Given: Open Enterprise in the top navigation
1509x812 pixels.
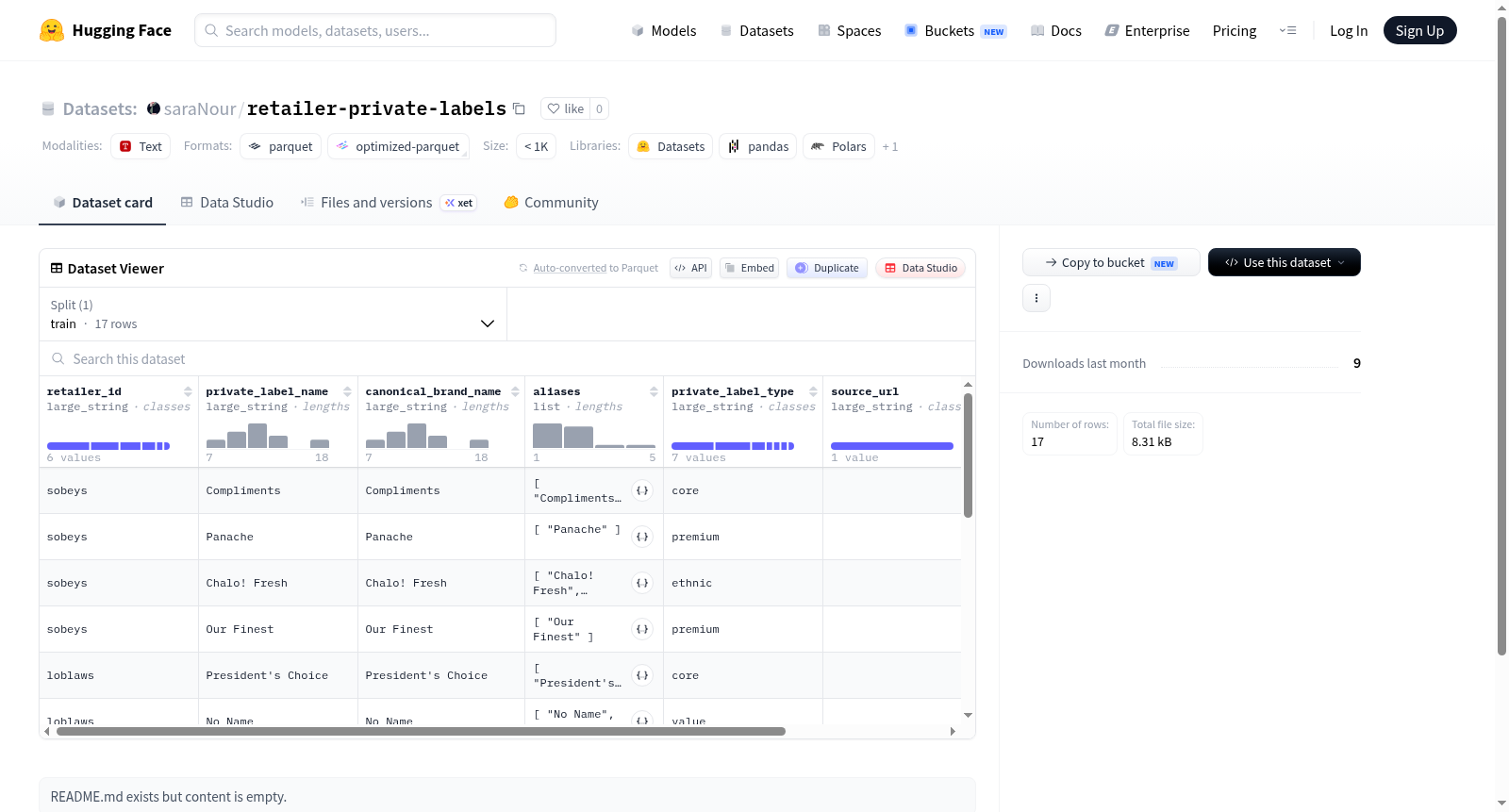Looking at the screenshot, I should tap(1148, 30).
